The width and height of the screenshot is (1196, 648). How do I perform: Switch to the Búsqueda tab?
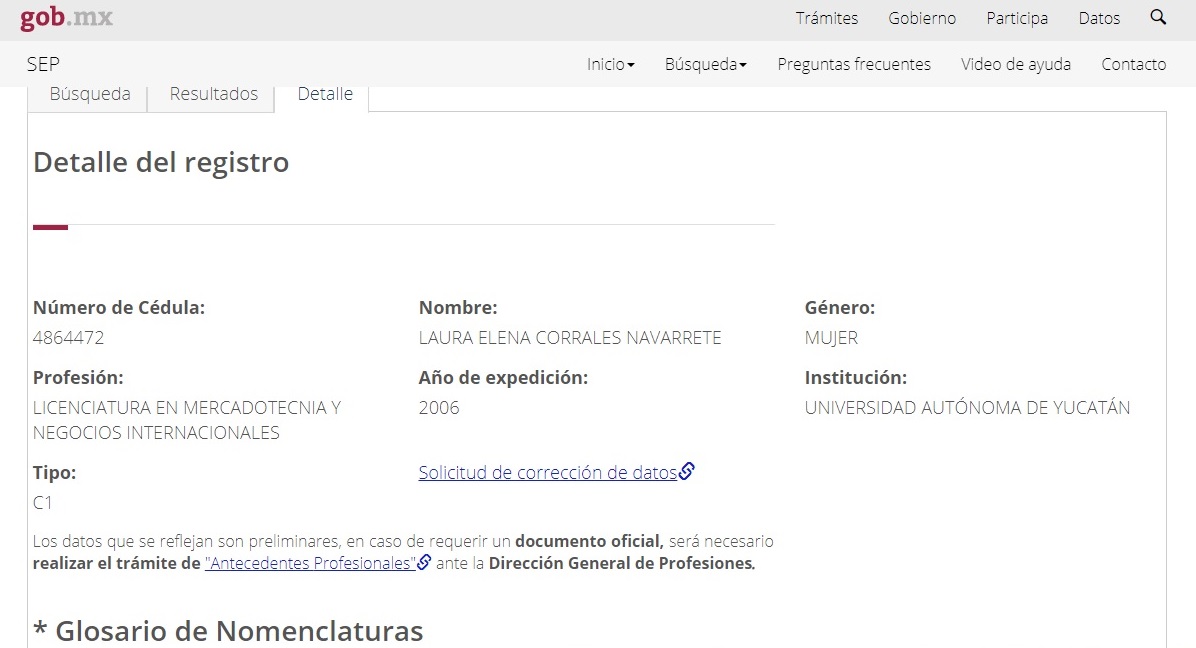click(x=90, y=94)
